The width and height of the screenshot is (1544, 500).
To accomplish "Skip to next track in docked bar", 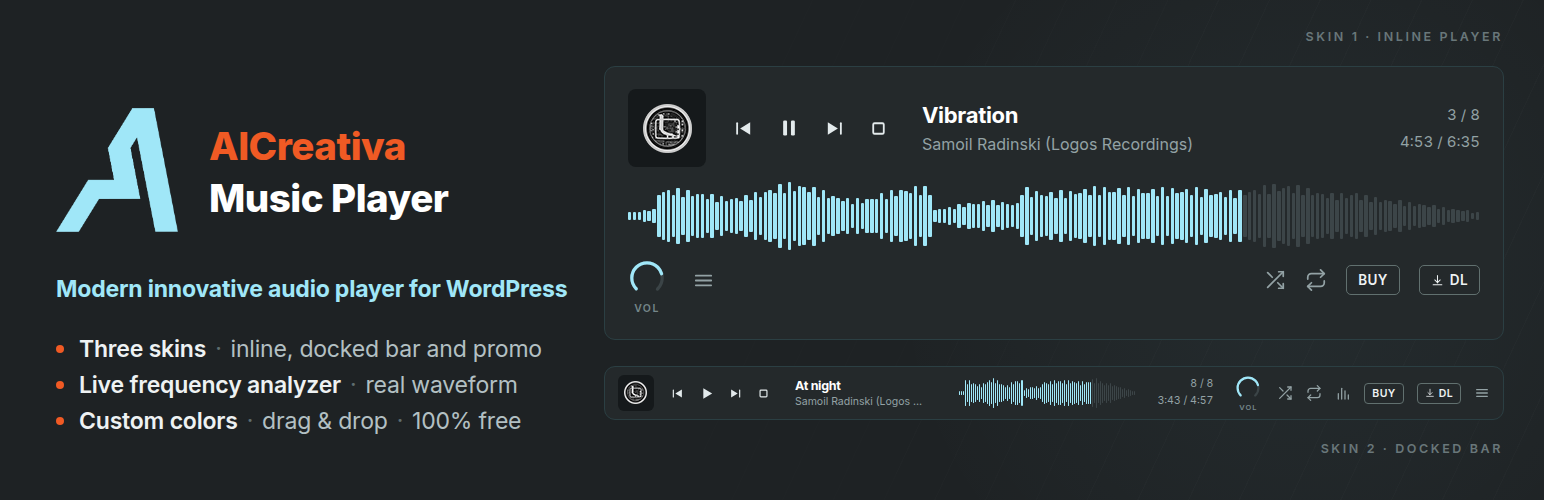I will 736,394.
